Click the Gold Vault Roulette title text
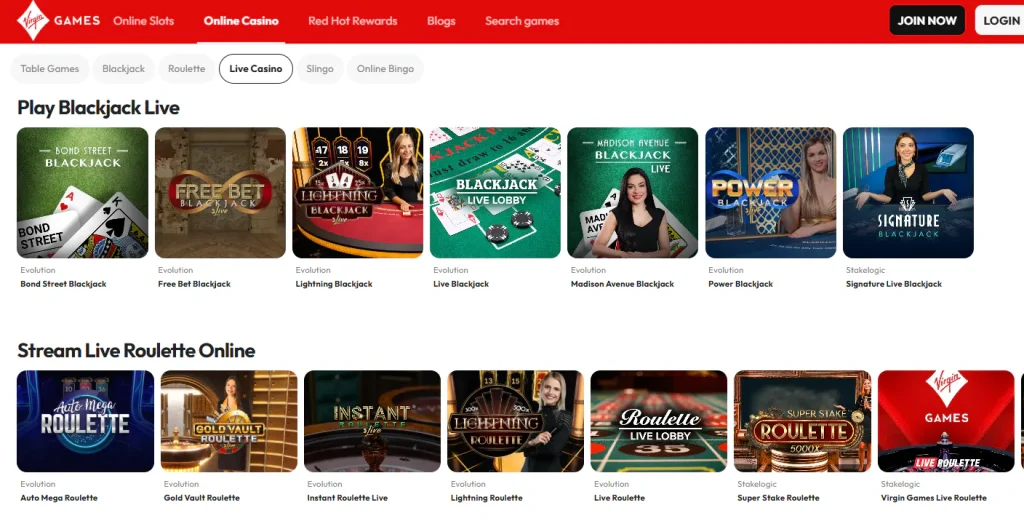Screen dimensions: 1024x521 pyautogui.click(x=202, y=497)
